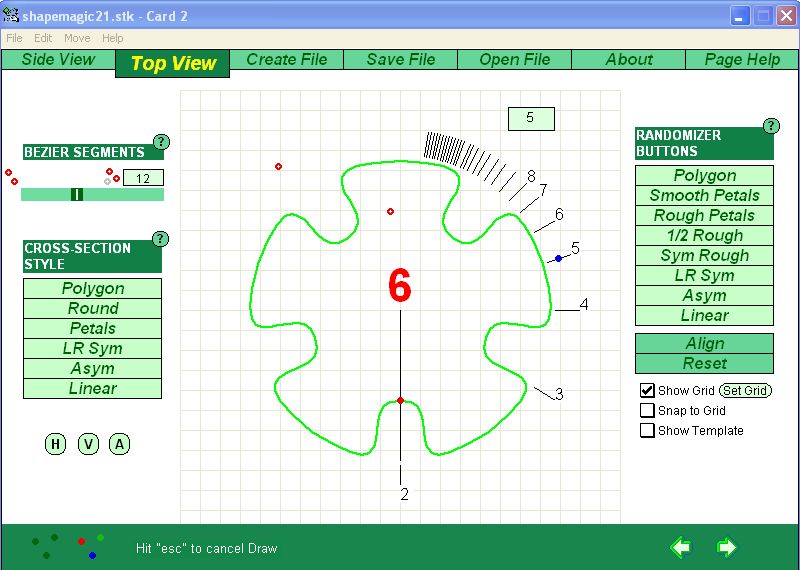
Task: Go to previous card with left arrow
Action: (681, 547)
